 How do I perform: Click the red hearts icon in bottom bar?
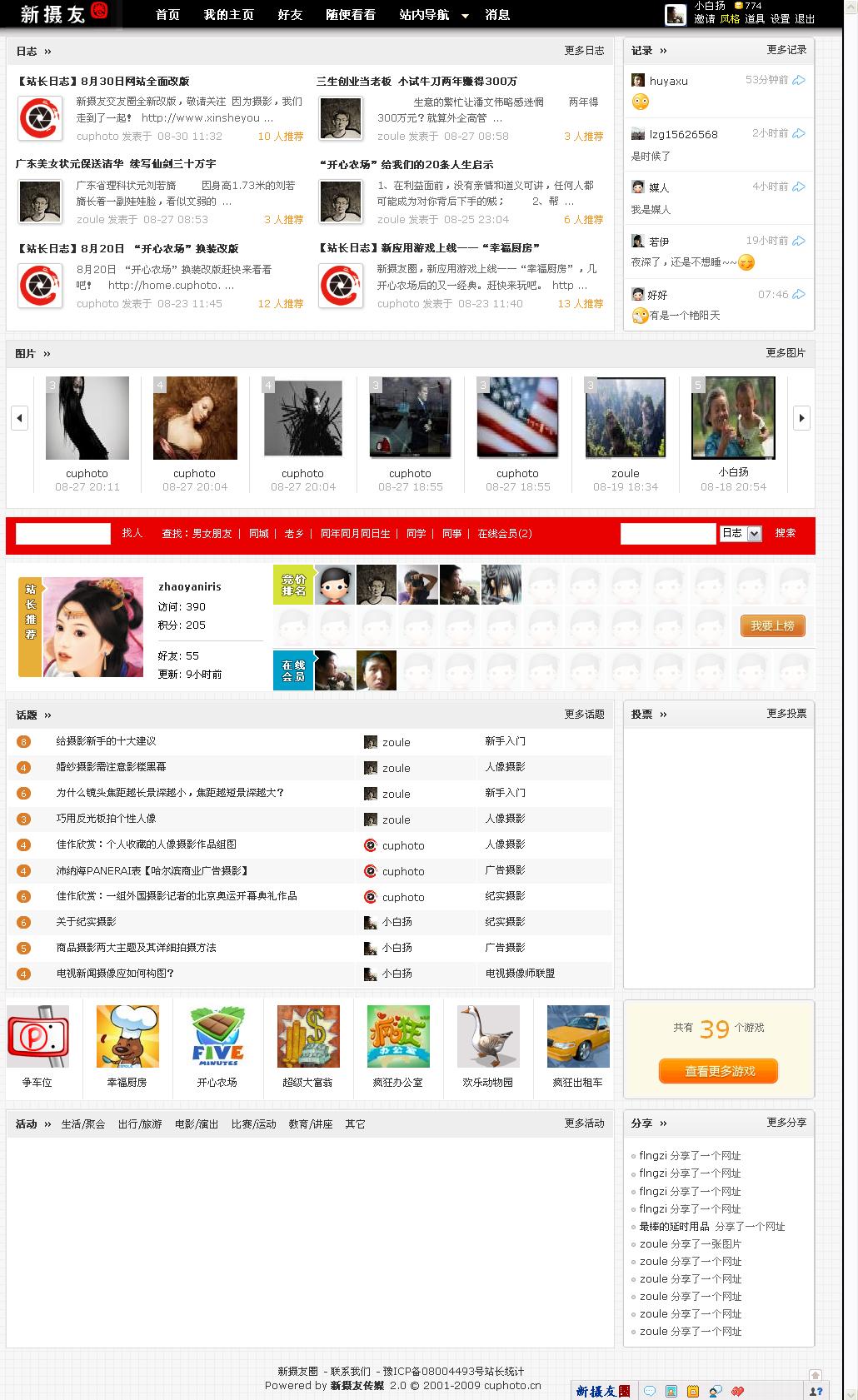[x=737, y=1391]
